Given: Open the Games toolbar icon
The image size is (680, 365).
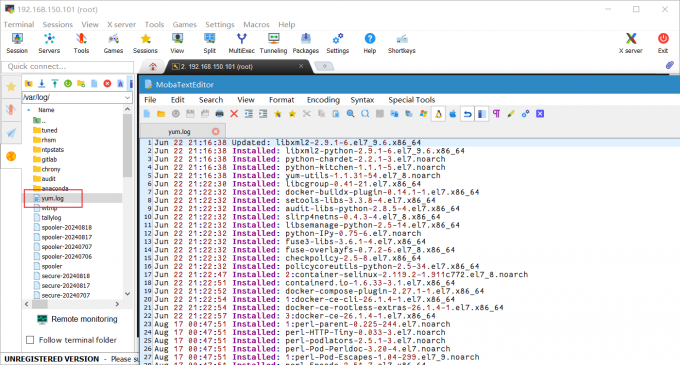Looking at the screenshot, I should point(113,43).
